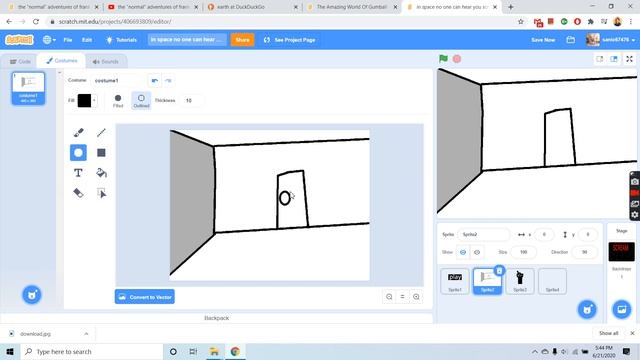
Task: Open the Choose a Backdrop button
Action: coord(621,309)
